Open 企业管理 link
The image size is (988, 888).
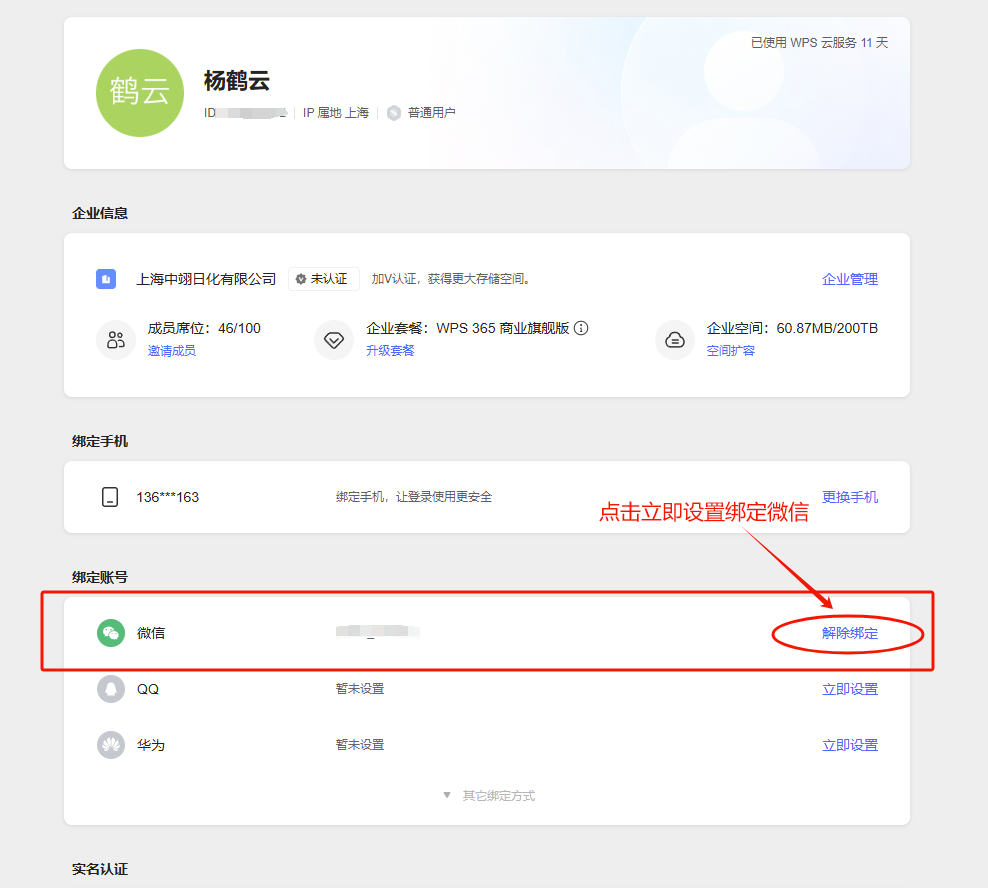pyautogui.click(x=850, y=279)
